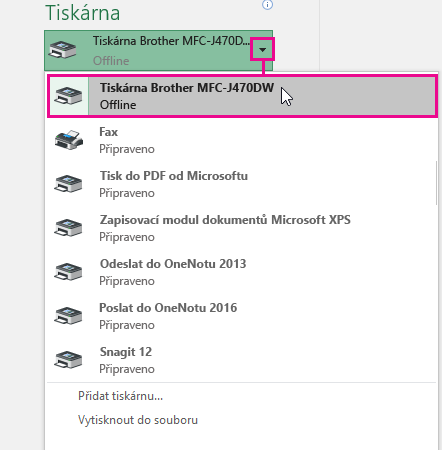Click the Tisk do PDF printer icon

(x=68, y=184)
